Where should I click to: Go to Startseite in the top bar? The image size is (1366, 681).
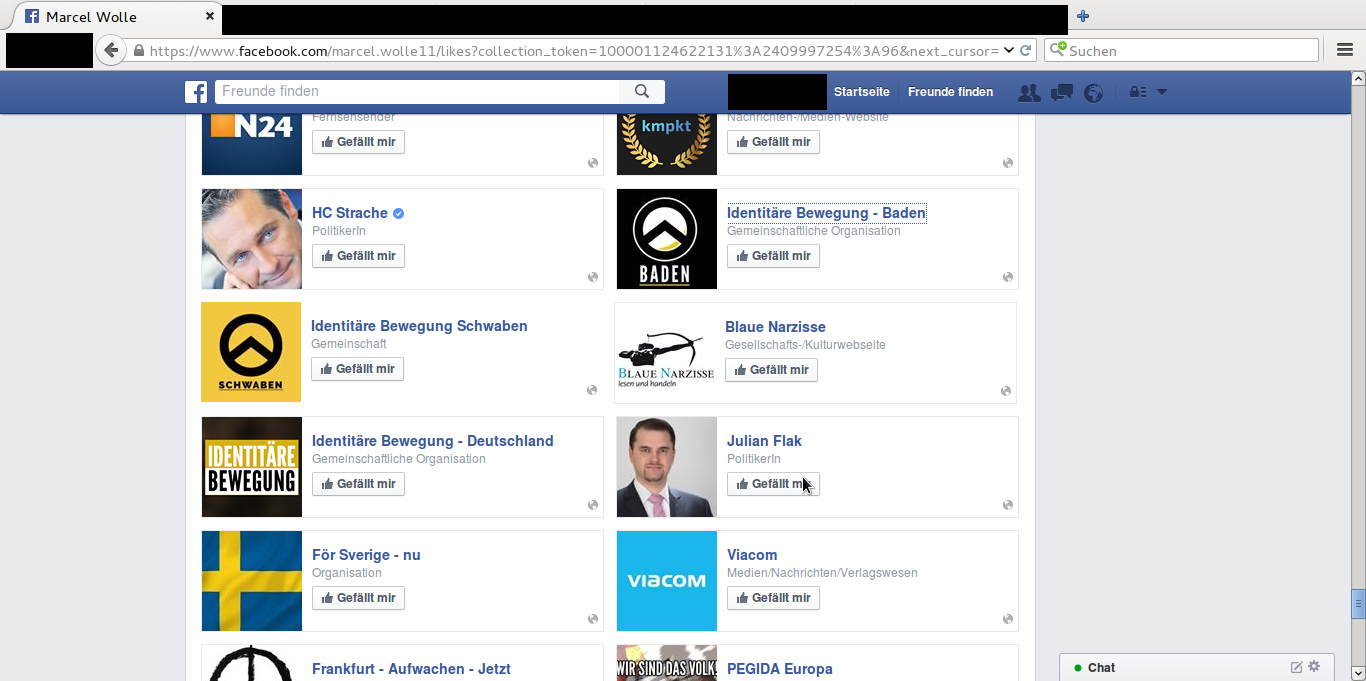point(861,92)
